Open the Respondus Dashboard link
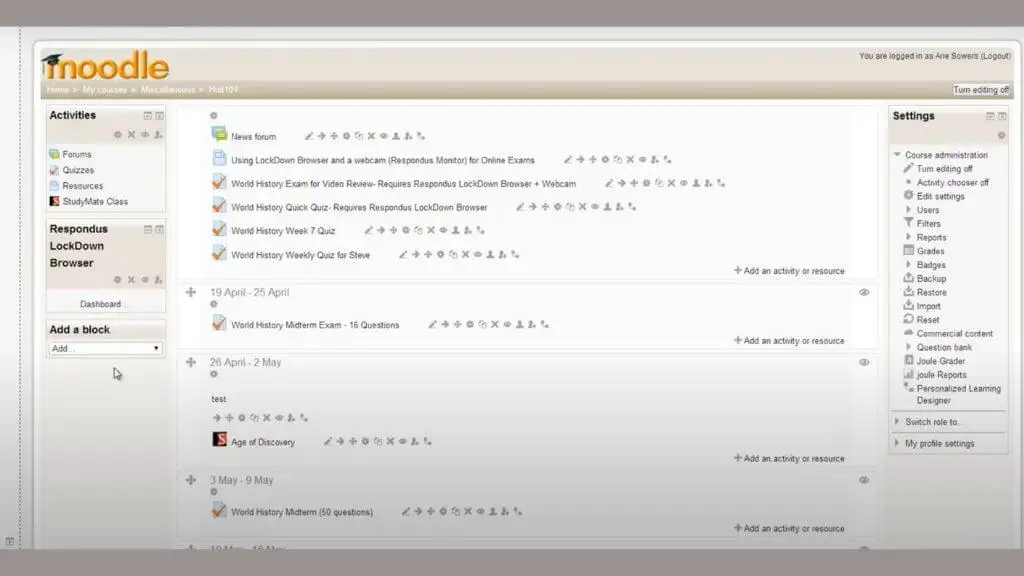 click(x=101, y=304)
